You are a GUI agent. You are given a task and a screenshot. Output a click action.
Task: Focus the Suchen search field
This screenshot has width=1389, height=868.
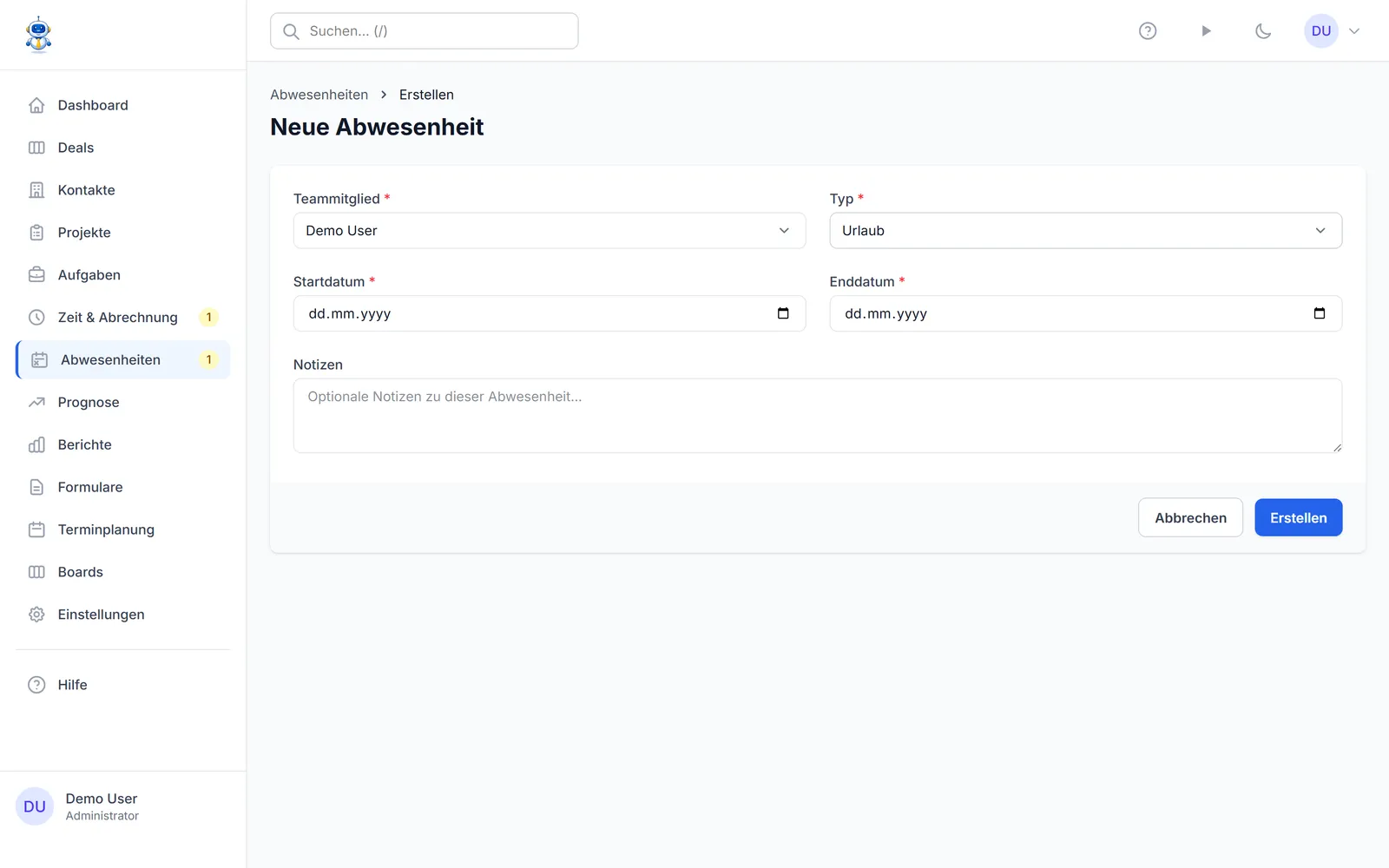(x=424, y=31)
